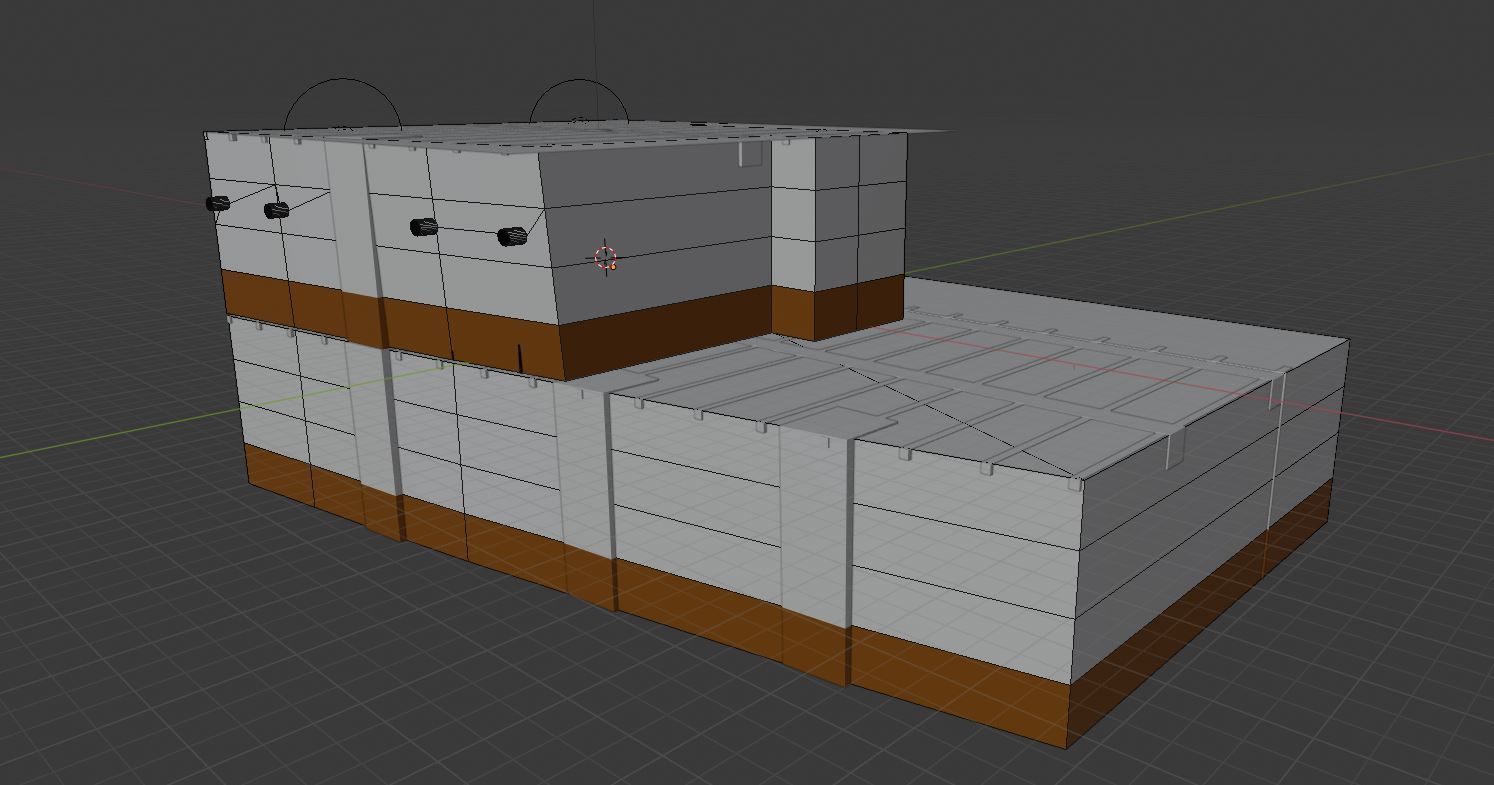Select the small rectangular notch on upper shaded wall

[752, 153]
